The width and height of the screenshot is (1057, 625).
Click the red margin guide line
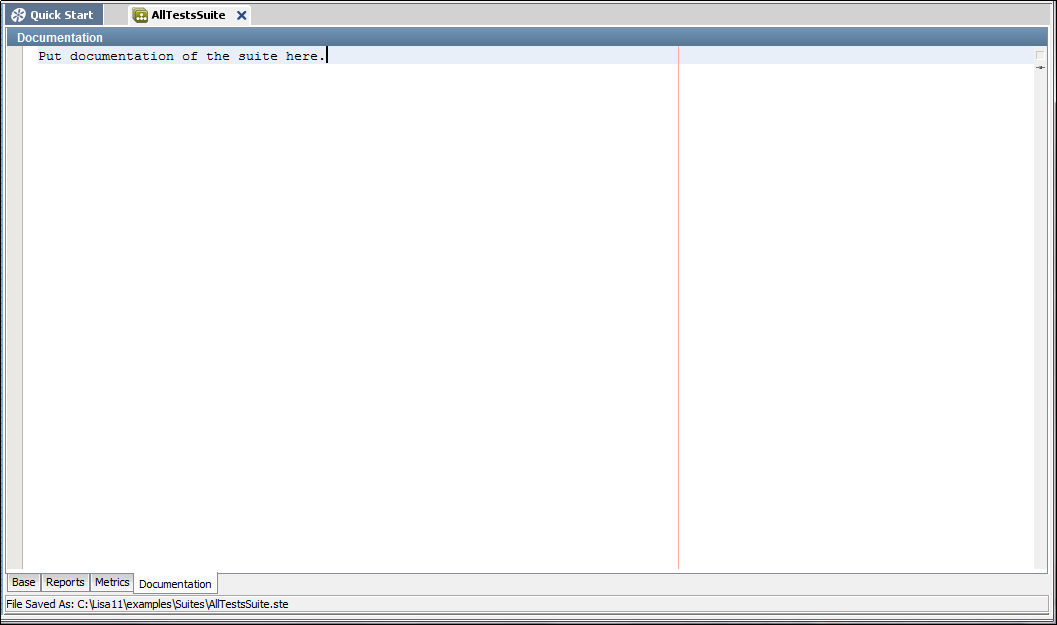click(x=679, y=300)
